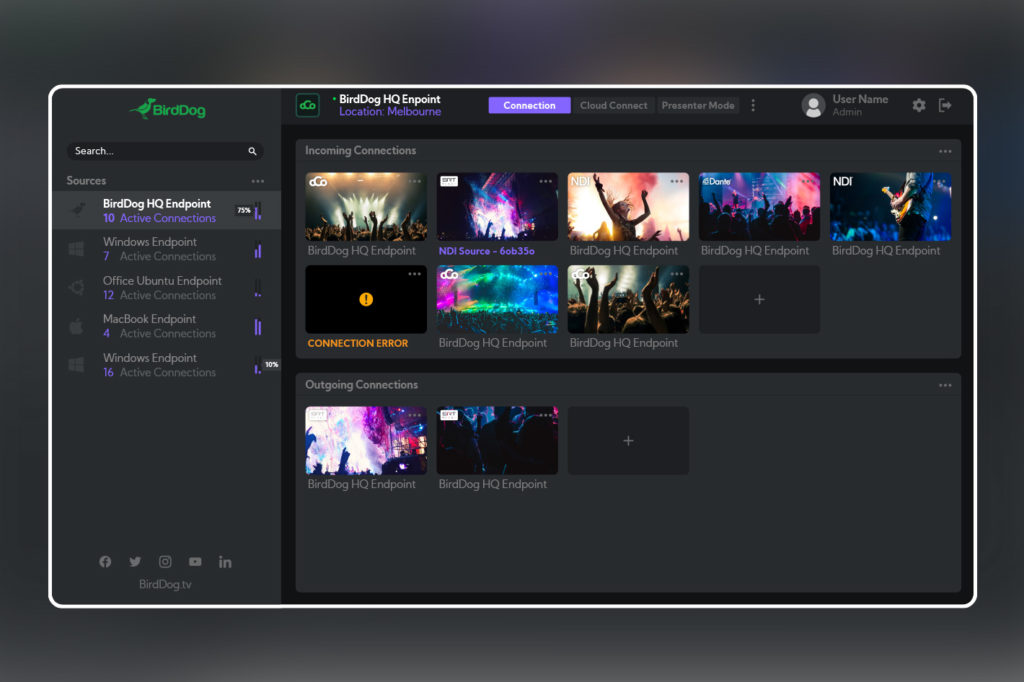Open the raised hands crowd thumbnail
Image resolution: width=1024 pixels, height=682 pixels.
pyautogui.click(x=628, y=299)
